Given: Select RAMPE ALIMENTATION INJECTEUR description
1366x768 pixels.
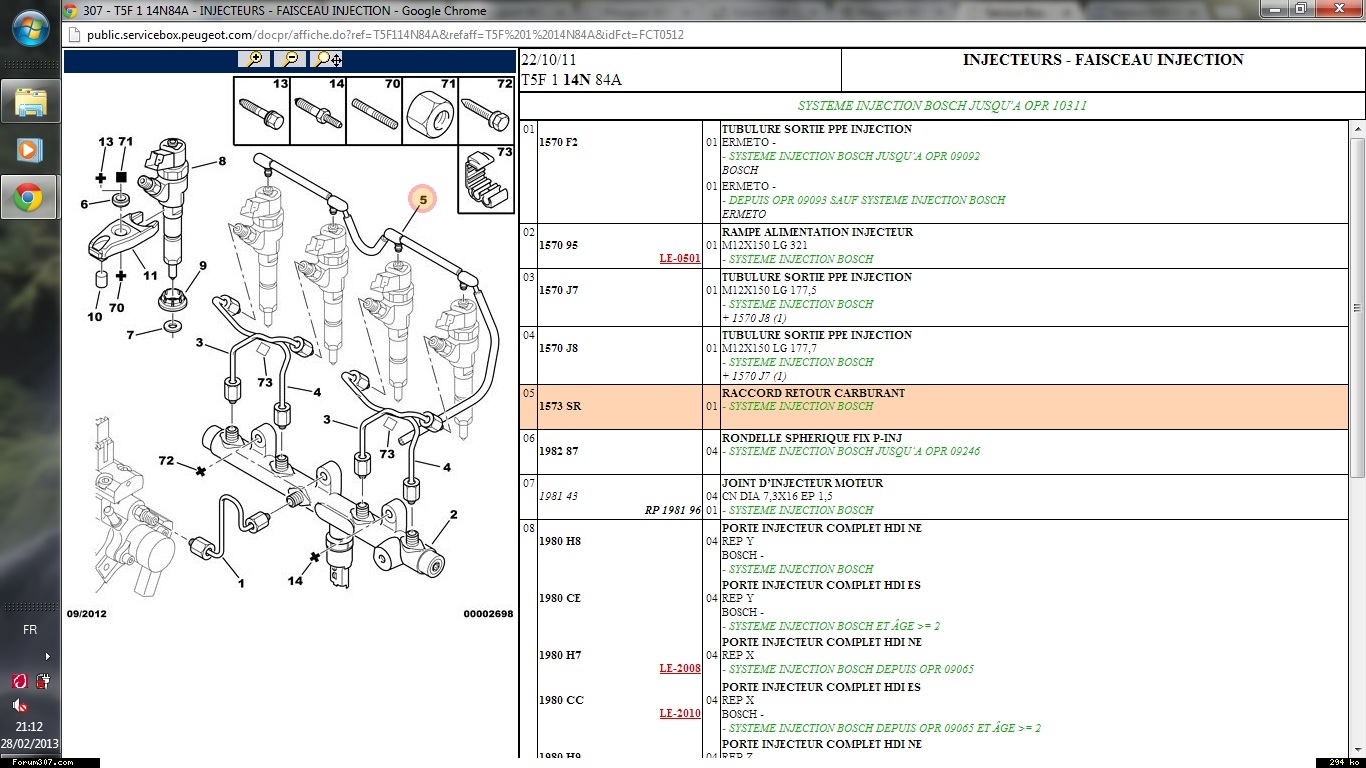Looking at the screenshot, I should tap(817, 232).
